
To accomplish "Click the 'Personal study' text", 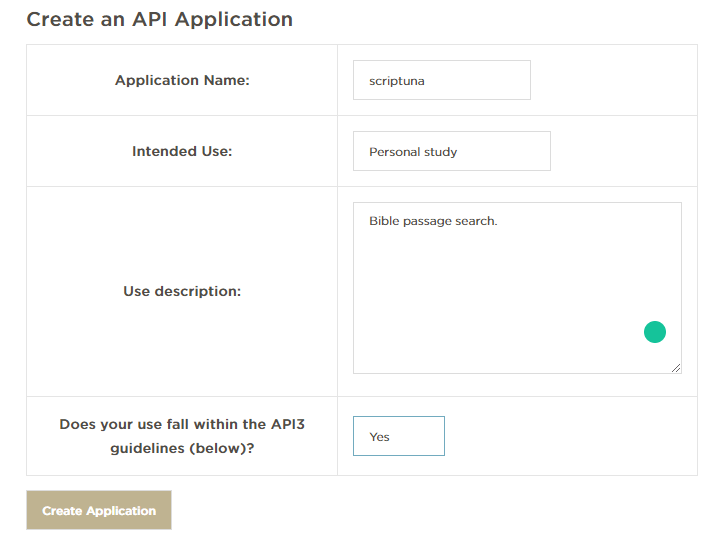I will (x=413, y=152).
